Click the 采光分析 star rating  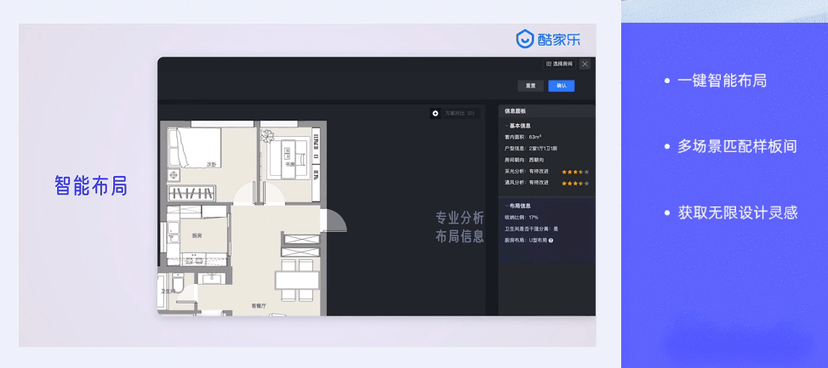[x=575, y=172]
